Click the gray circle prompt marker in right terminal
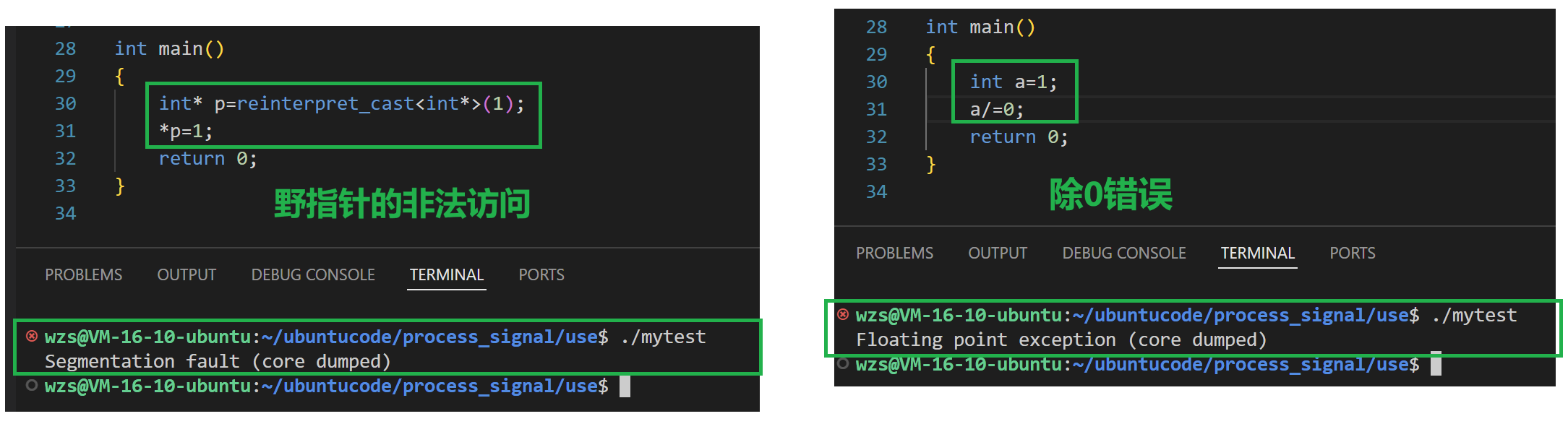The width and height of the screenshot is (1568, 424). 843,363
